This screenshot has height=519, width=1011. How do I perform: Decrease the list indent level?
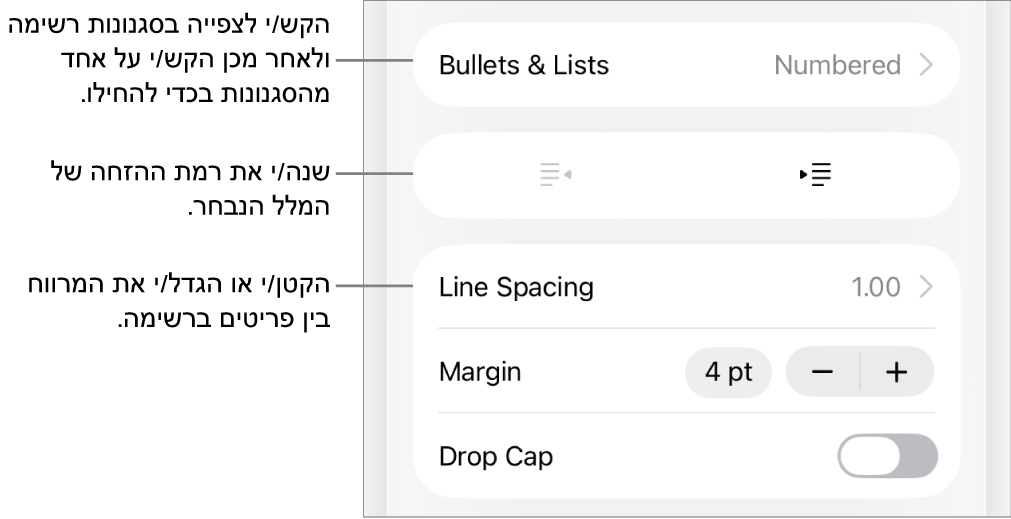(555, 175)
